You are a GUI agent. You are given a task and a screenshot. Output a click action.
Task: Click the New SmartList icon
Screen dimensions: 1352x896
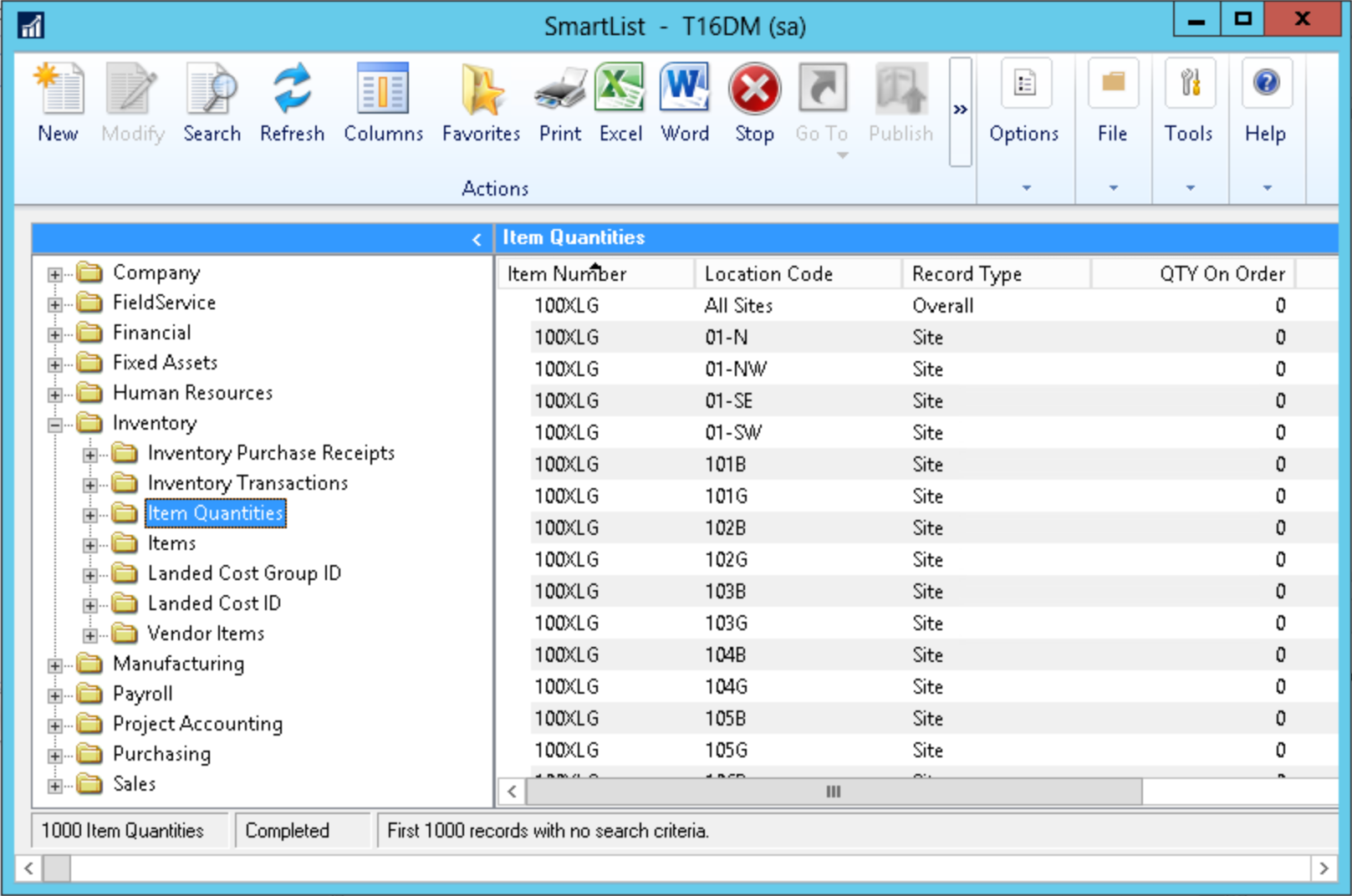point(59,89)
